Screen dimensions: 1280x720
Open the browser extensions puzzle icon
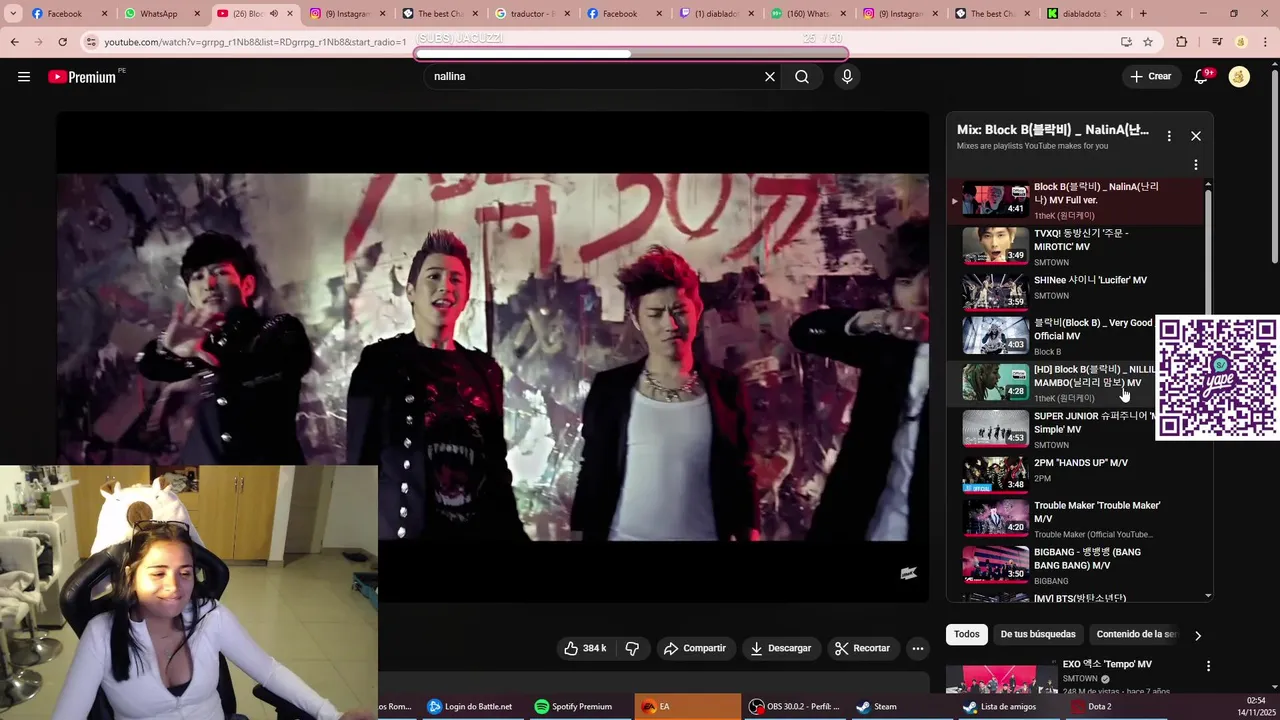tap(1182, 42)
